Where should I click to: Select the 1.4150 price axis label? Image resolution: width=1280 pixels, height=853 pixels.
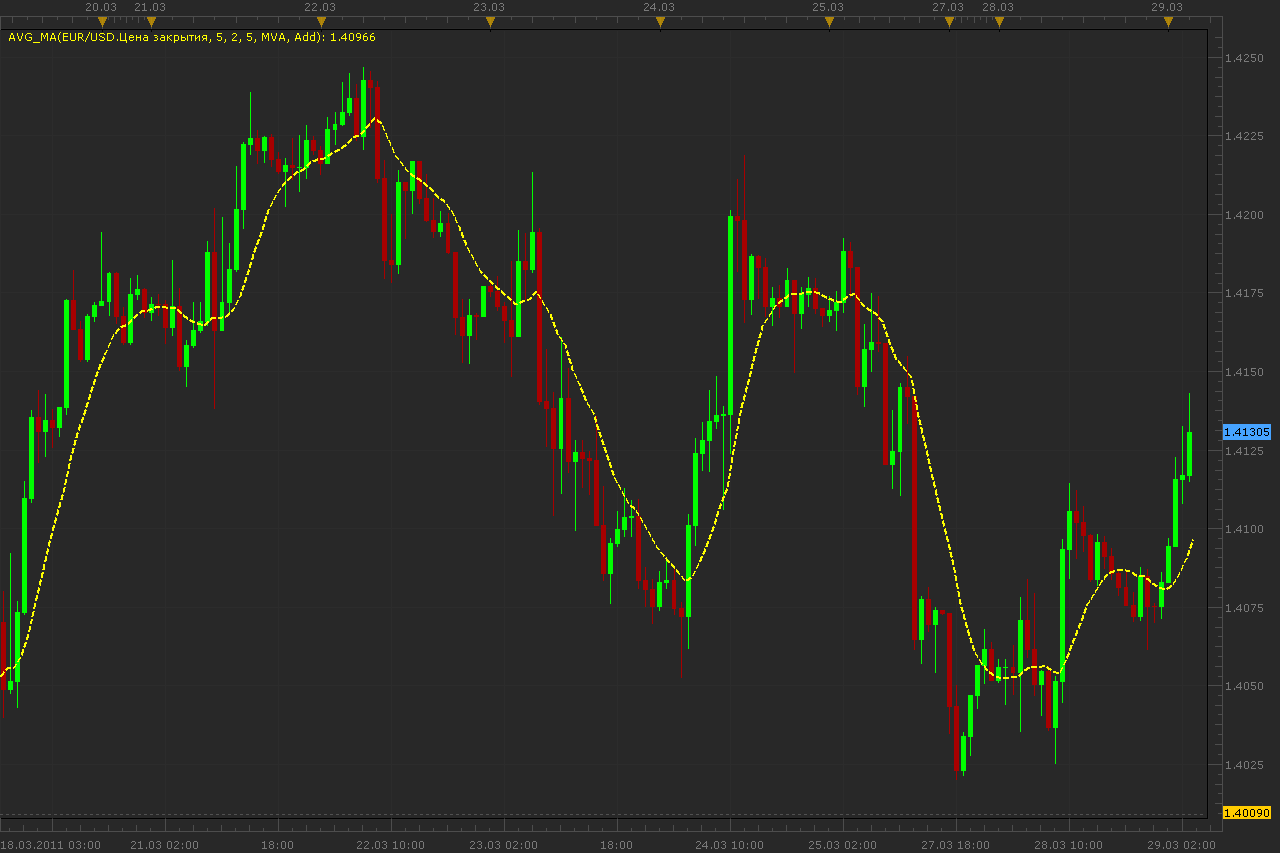click(1244, 372)
